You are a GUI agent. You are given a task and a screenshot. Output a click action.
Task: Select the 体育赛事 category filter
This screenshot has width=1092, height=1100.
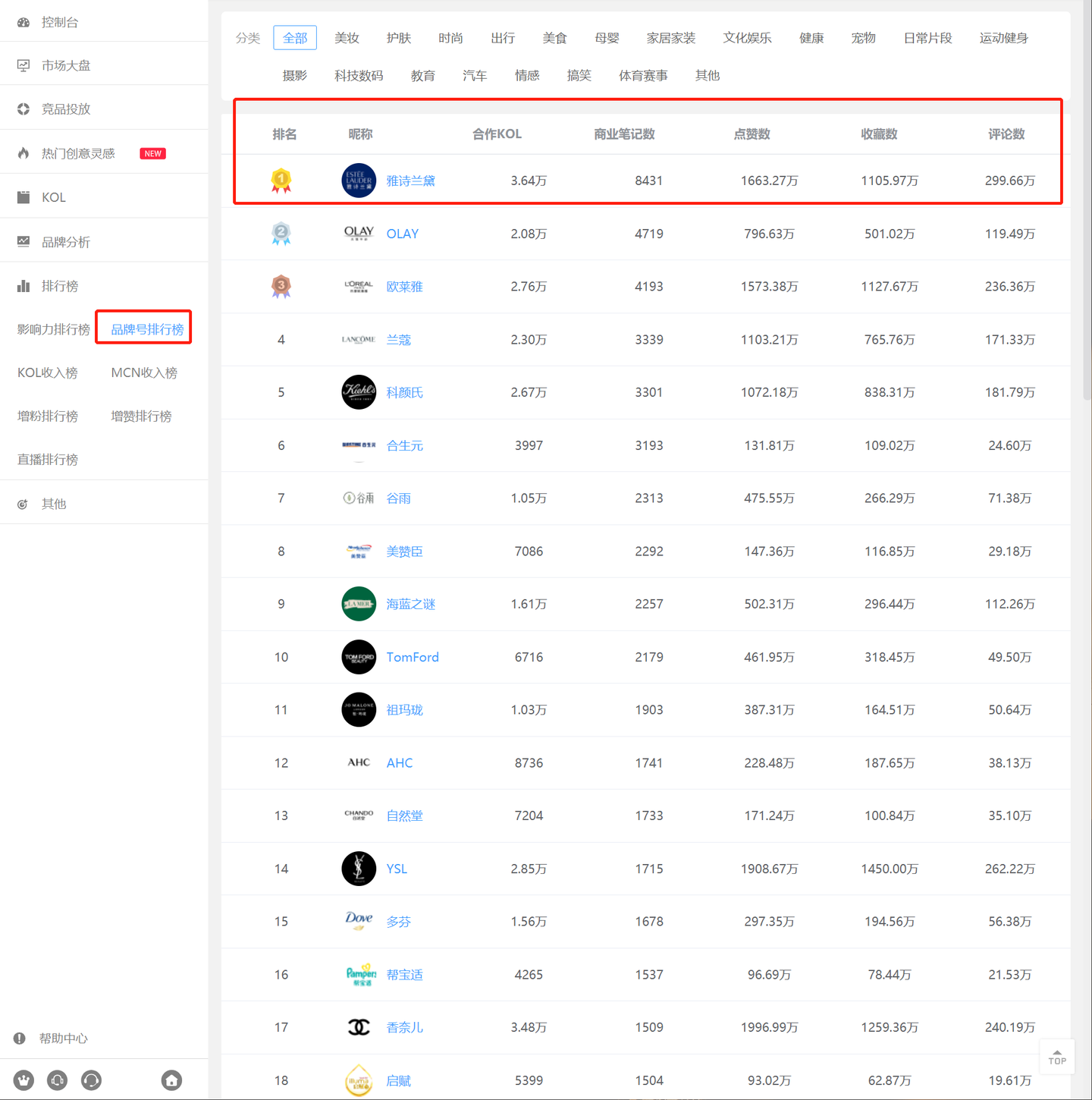[643, 76]
